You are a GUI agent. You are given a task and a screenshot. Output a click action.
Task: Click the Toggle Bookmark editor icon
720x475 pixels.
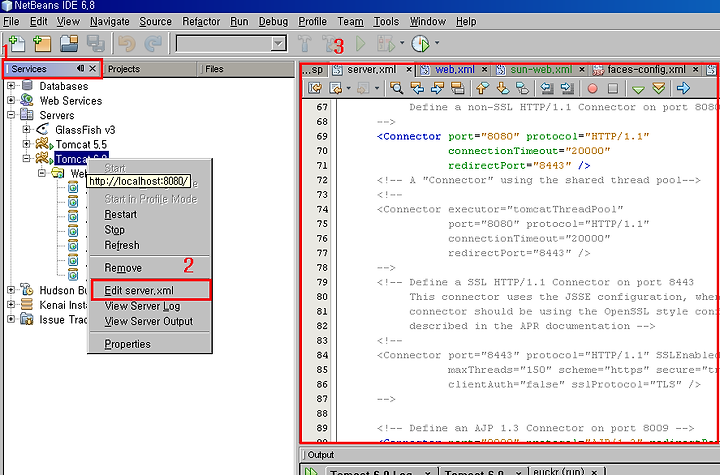[523, 88]
